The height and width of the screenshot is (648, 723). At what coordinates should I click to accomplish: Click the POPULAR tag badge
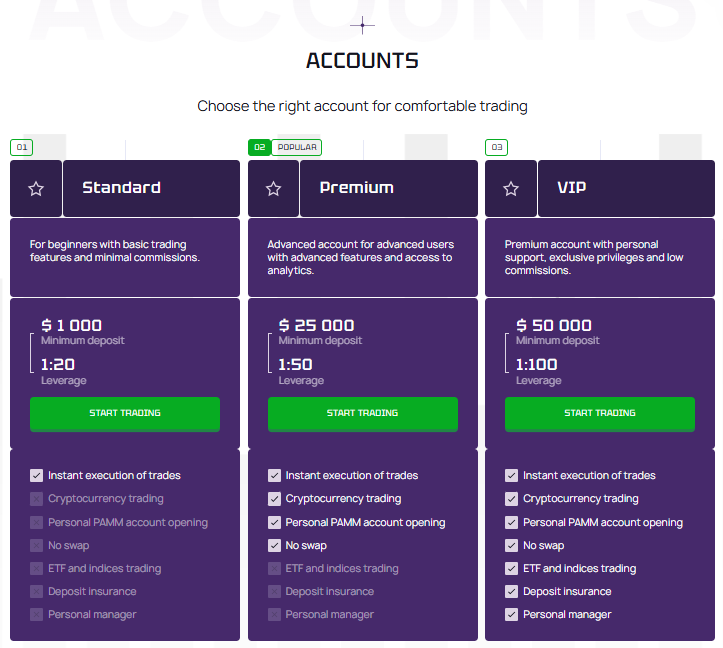(x=297, y=148)
